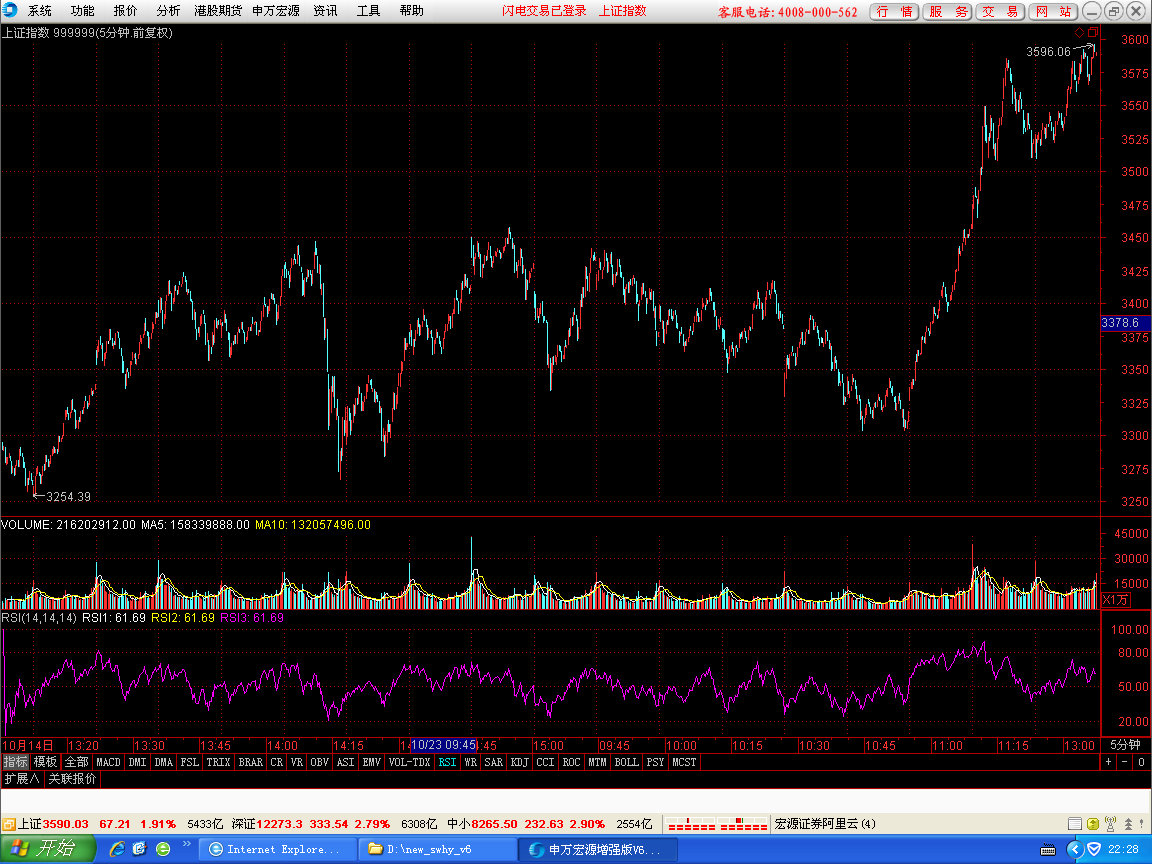This screenshot has width=1152, height=864.
Task: Click the 交易 button
Action: click(x=1000, y=11)
